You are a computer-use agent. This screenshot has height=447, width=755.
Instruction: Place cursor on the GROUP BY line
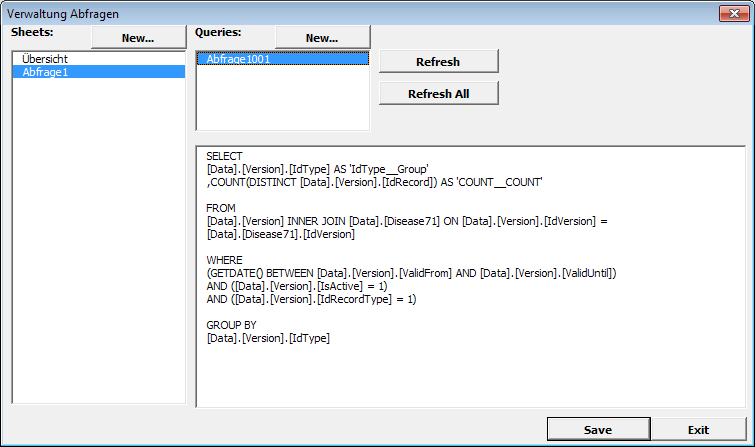tap(231, 325)
